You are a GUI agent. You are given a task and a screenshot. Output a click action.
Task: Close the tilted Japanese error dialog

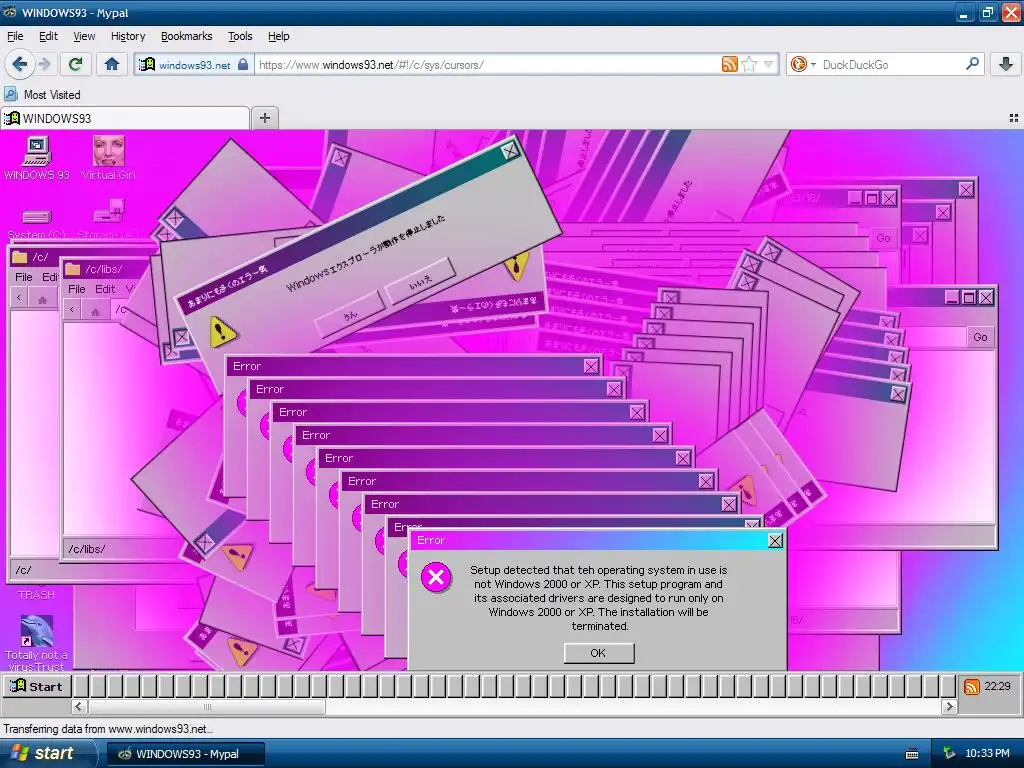coord(510,151)
